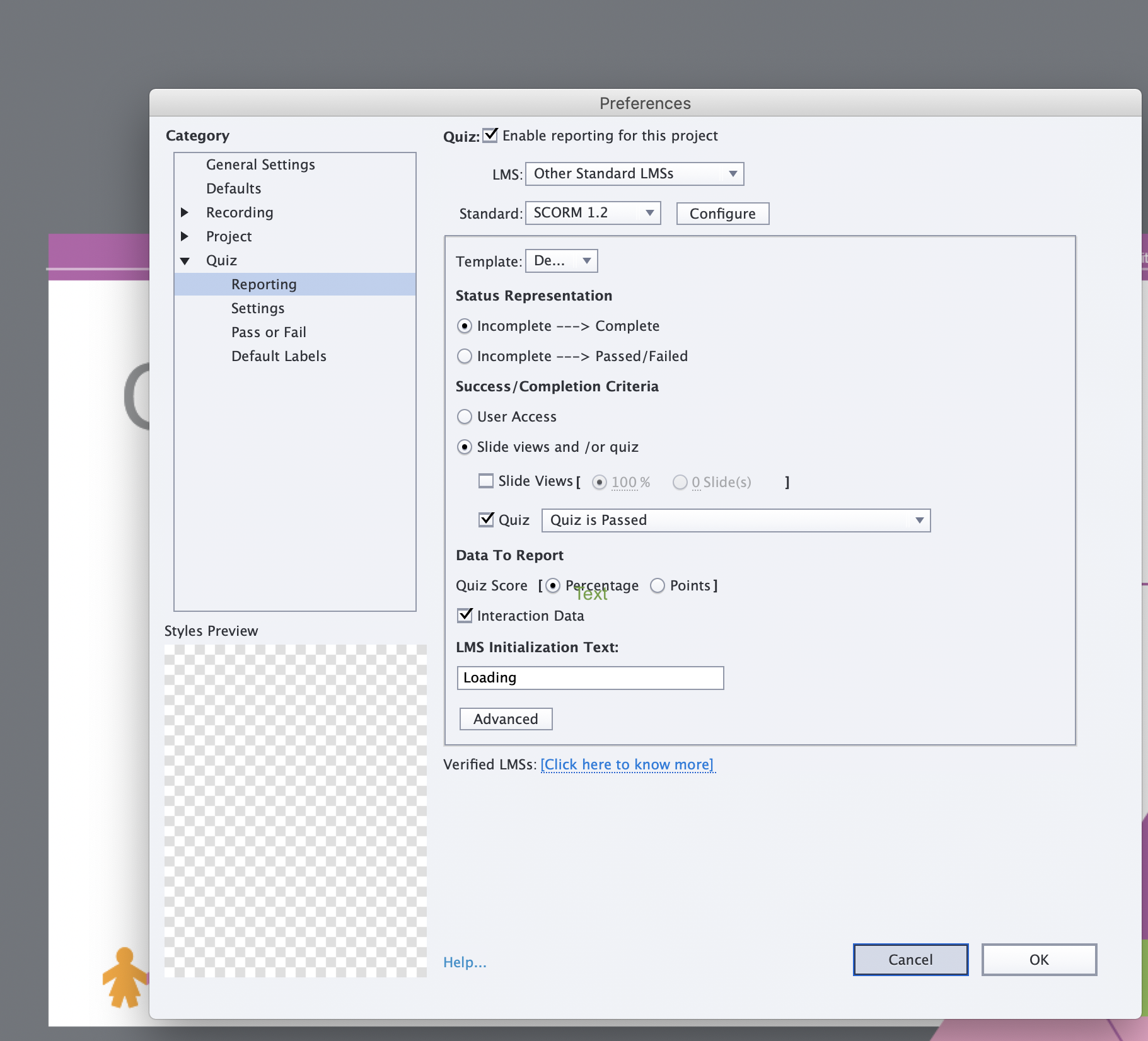Toggle the Interaction Data checkbox
This screenshot has height=1041, width=1148.
465,616
